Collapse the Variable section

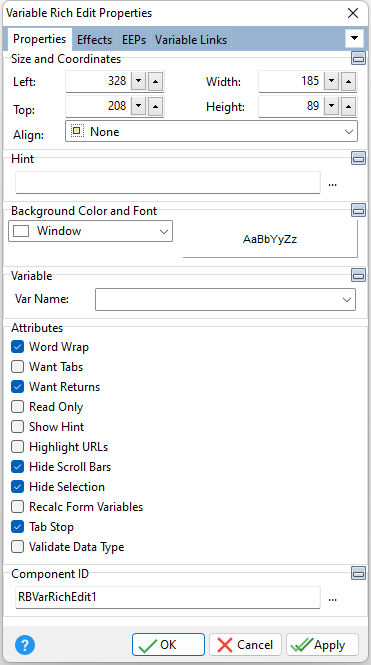pos(358,275)
